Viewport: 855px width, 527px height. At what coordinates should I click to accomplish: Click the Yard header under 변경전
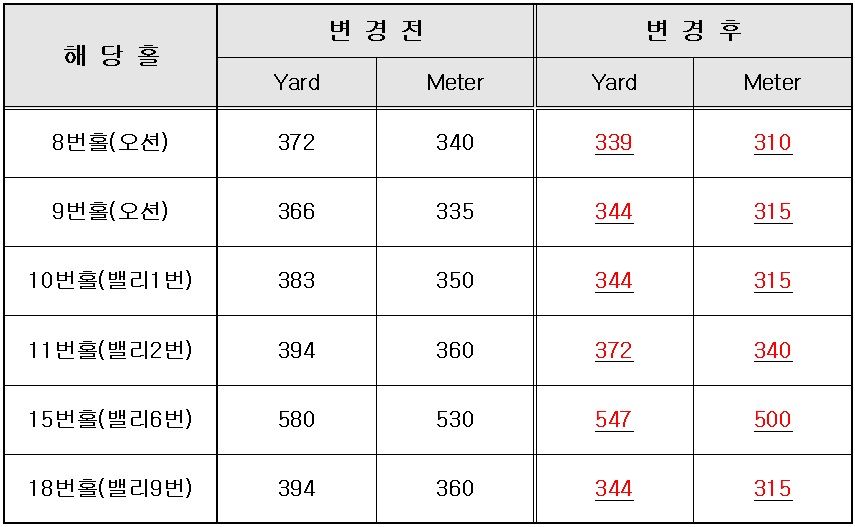[x=297, y=82]
